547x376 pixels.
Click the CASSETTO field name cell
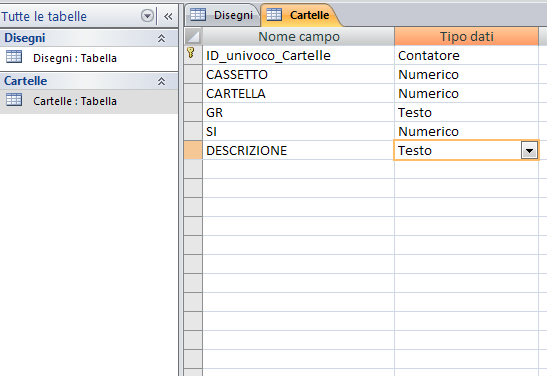[299, 74]
